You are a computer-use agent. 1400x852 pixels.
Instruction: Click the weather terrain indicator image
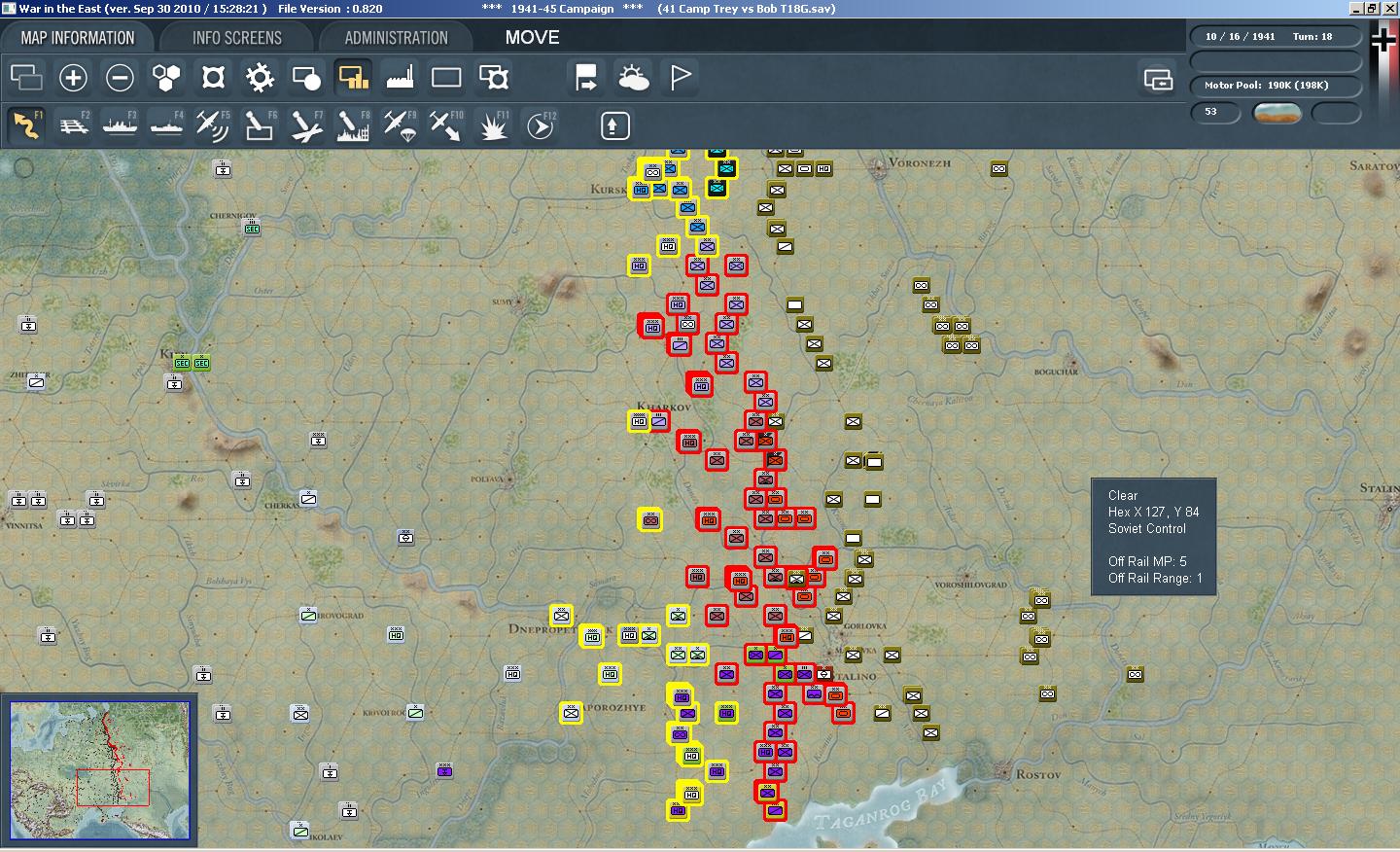coord(1277,113)
